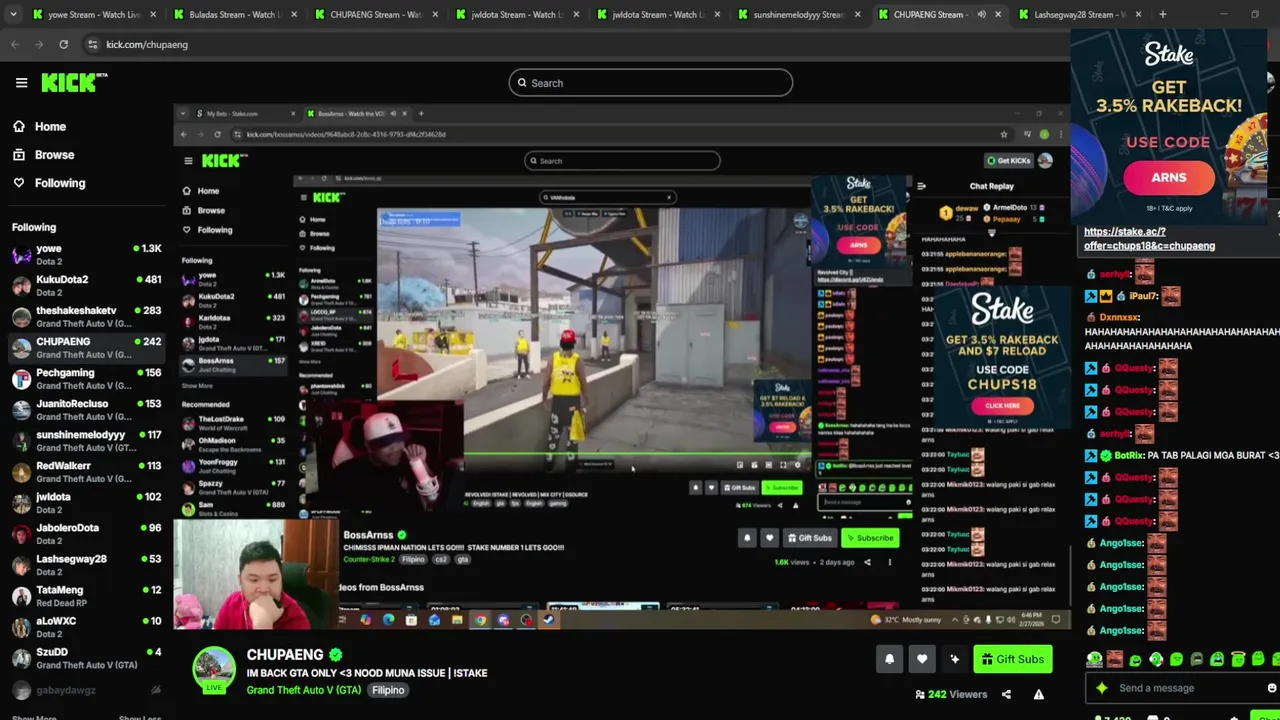This screenshot has width=1280, height=720.
Task: Click the CHUPAENG channel name below stream
Action: point(285,654)
